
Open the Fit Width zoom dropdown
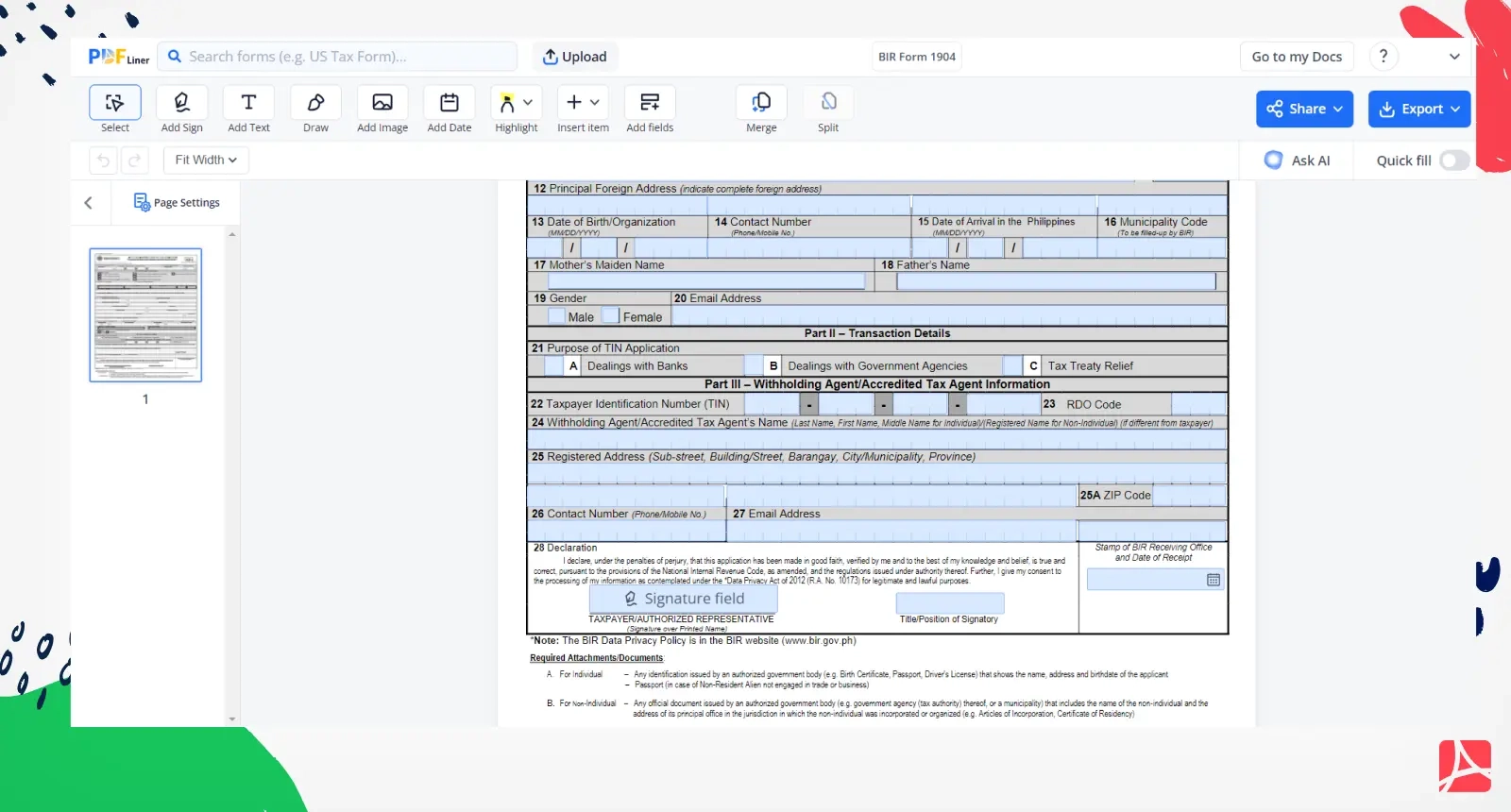coord(206,161)
